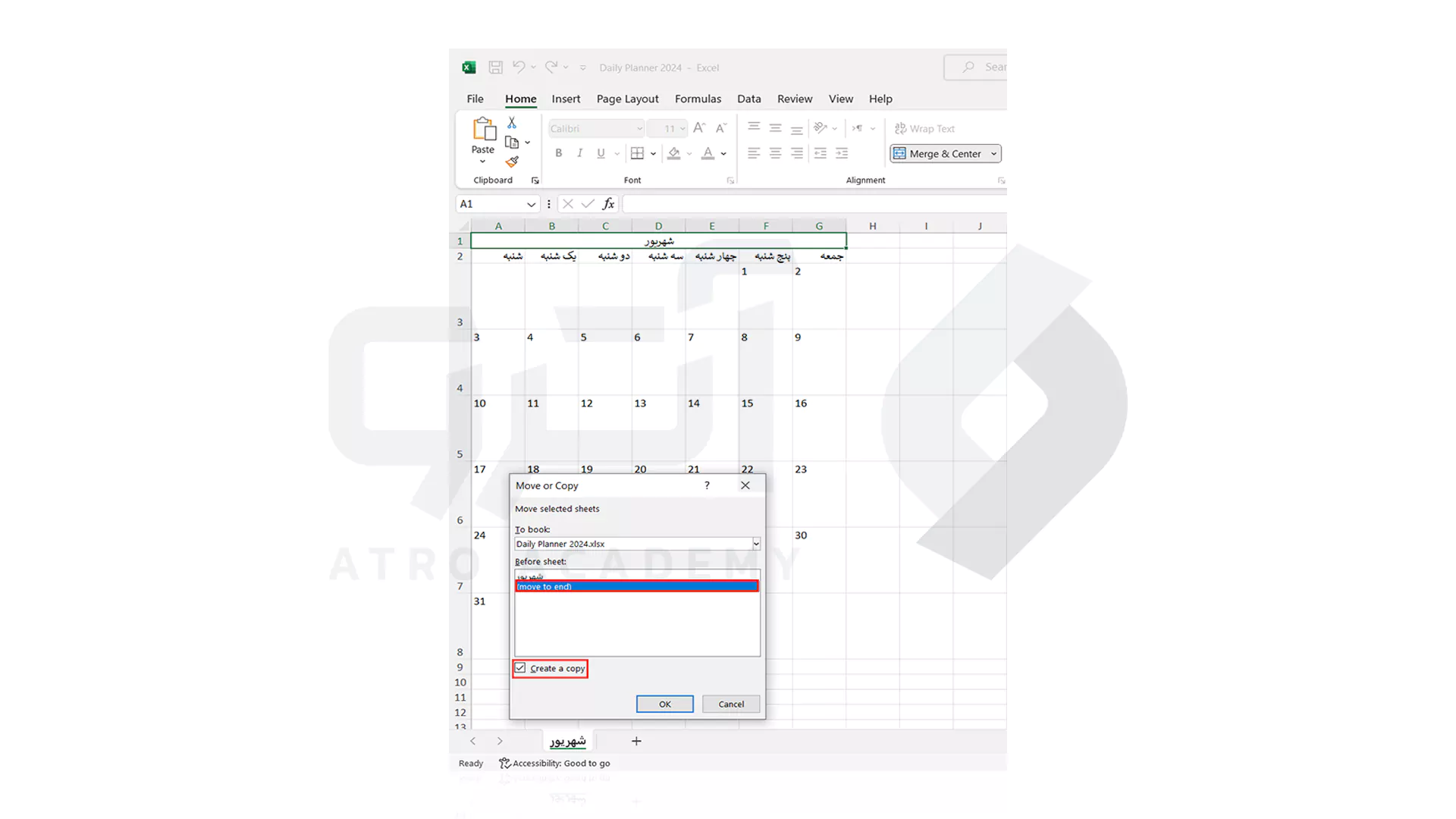Screen dimensions: 1456x819
Task: Click the OK button in dialog
Action: 663,703
